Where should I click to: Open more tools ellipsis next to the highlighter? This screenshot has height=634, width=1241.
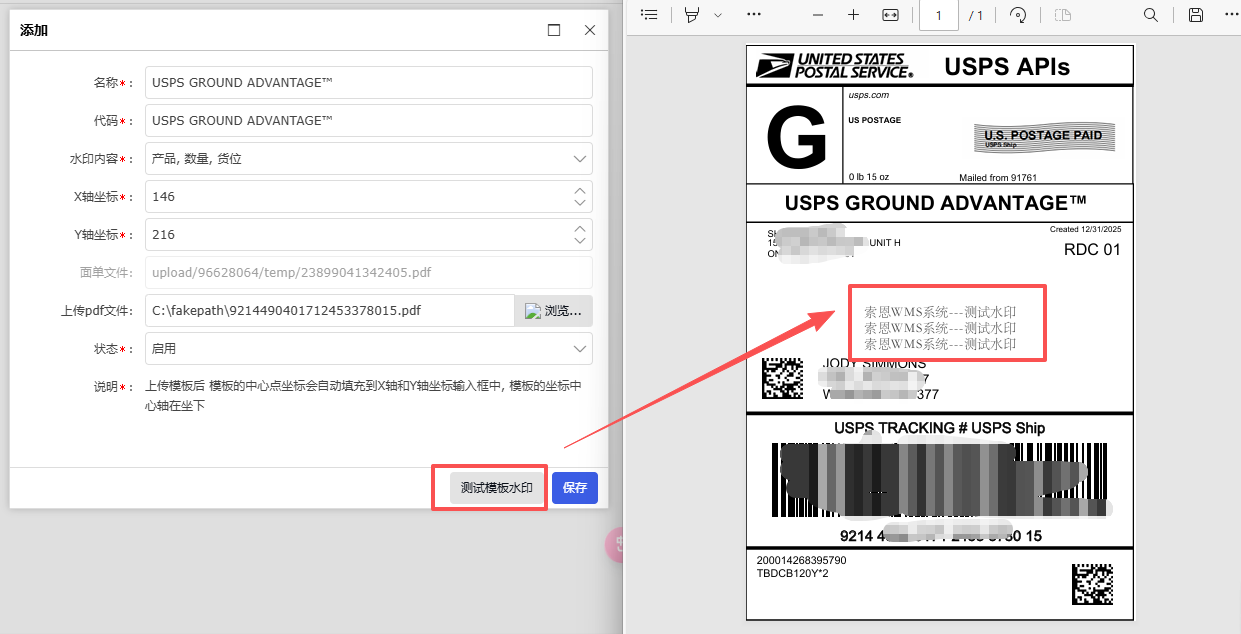click(754, 15)
